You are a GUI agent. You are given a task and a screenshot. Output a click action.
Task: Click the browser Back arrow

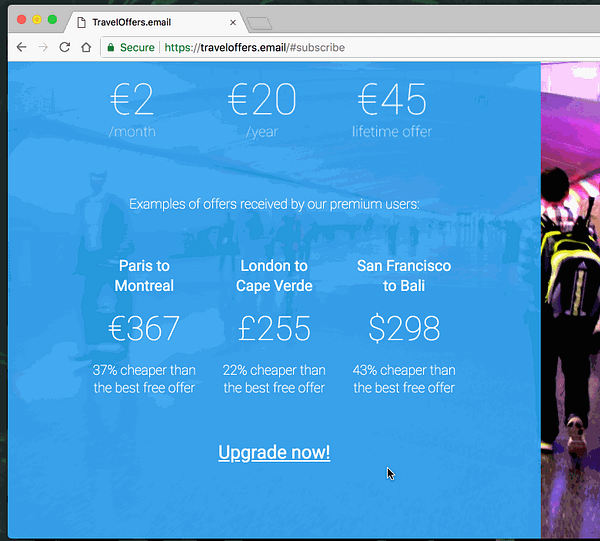pos(22,47)
